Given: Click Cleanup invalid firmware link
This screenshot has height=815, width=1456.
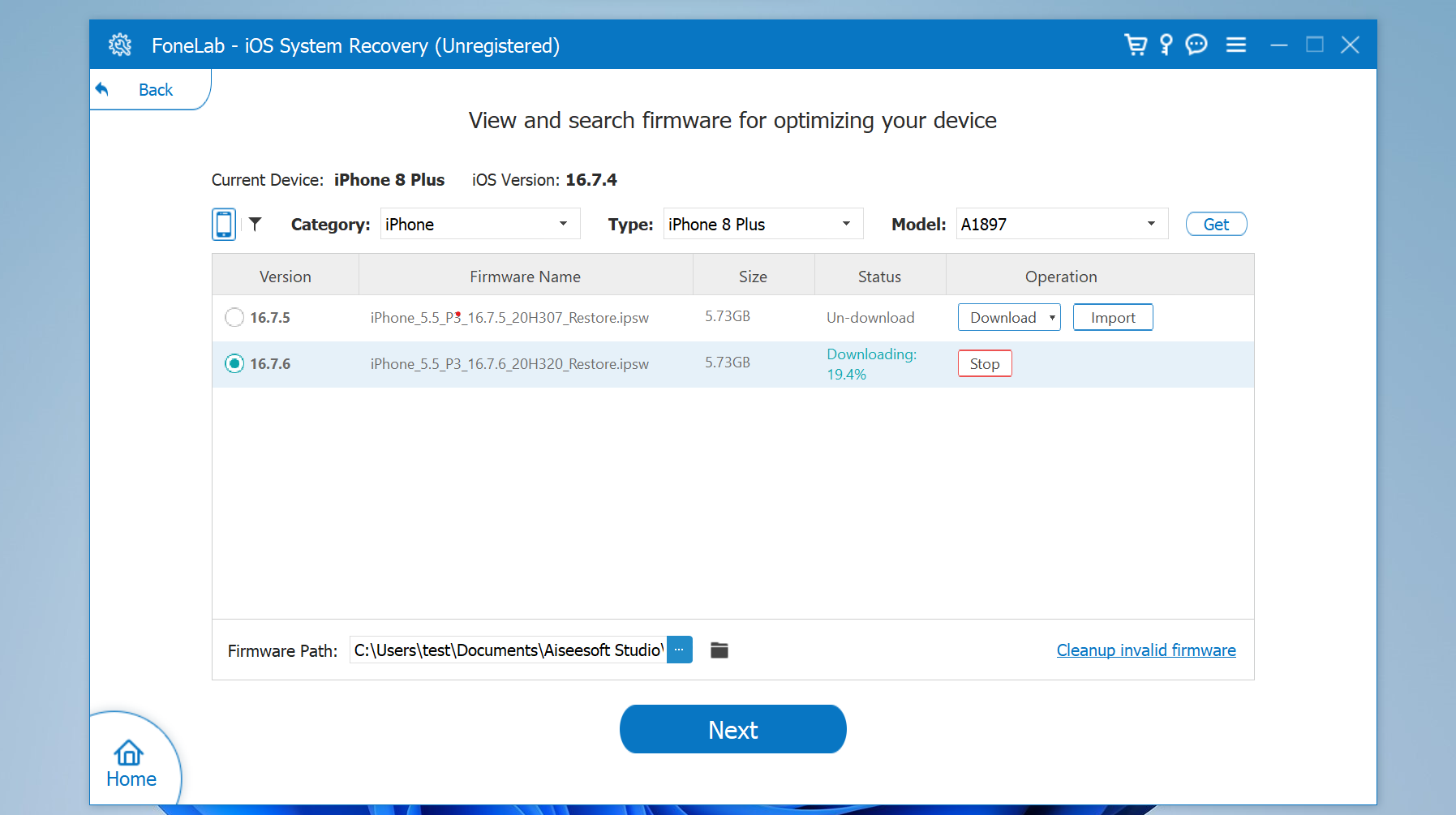Looking at the screenshot, I should 1146,650.
